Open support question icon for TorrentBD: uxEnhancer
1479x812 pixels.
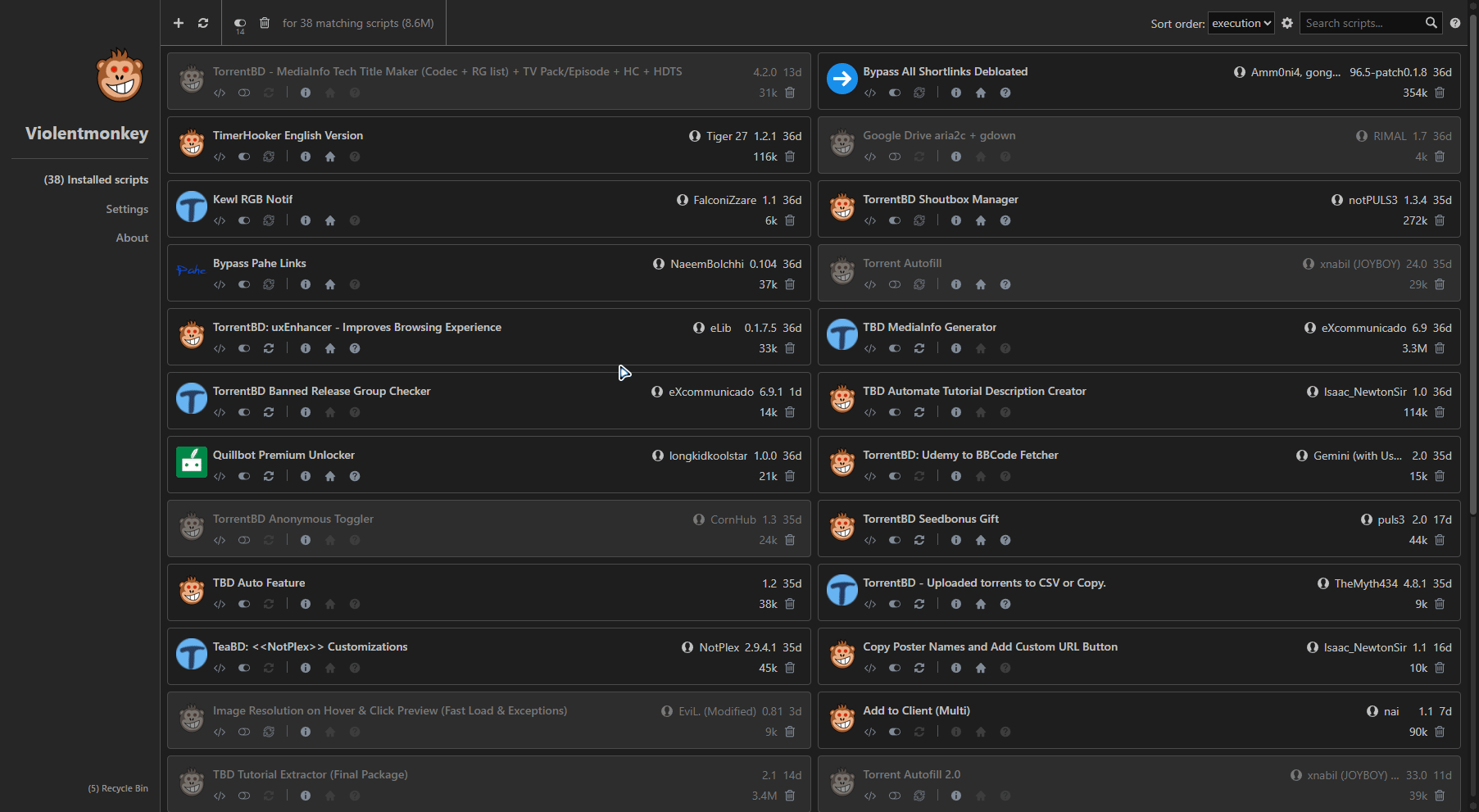click(x=355, y=348)
